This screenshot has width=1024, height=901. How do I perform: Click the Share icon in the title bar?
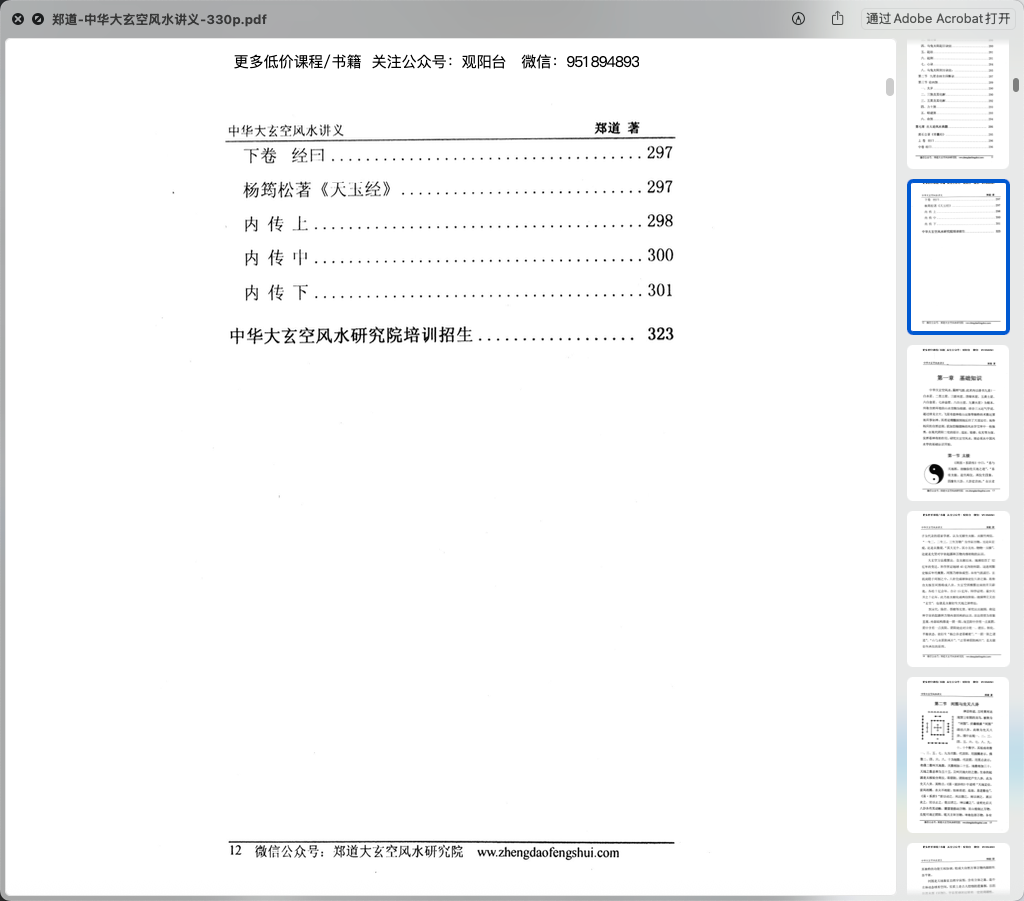[838, 19]
